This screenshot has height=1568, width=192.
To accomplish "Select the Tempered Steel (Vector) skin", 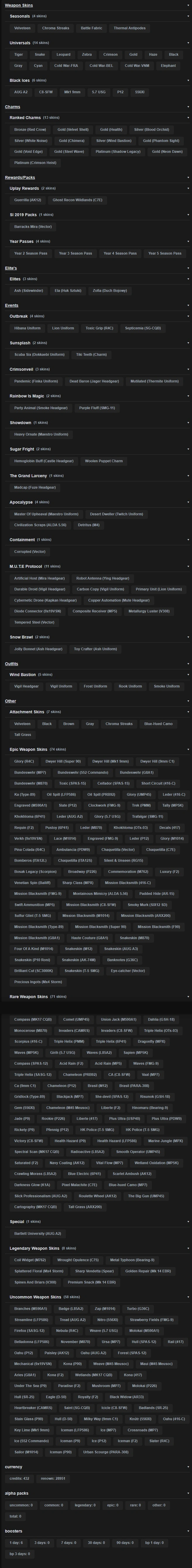I will [34, 622].
